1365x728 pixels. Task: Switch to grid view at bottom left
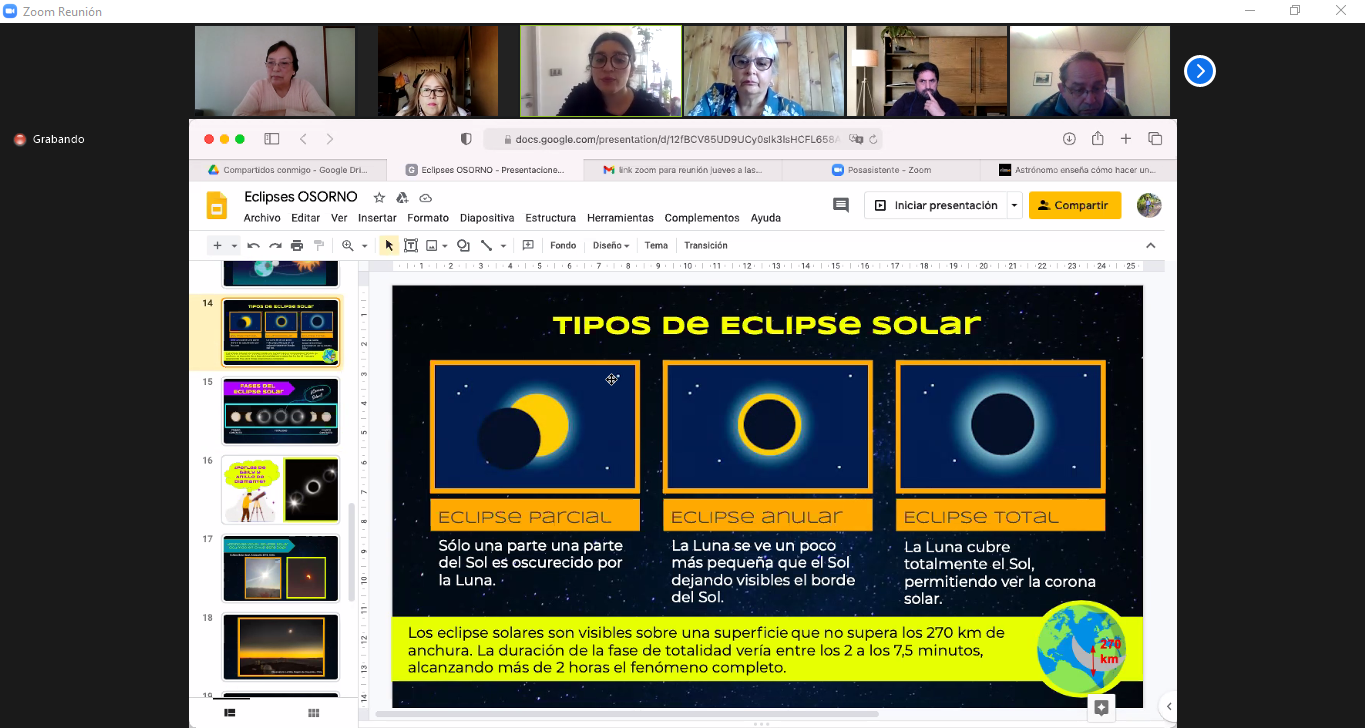[x=313, y=712]
